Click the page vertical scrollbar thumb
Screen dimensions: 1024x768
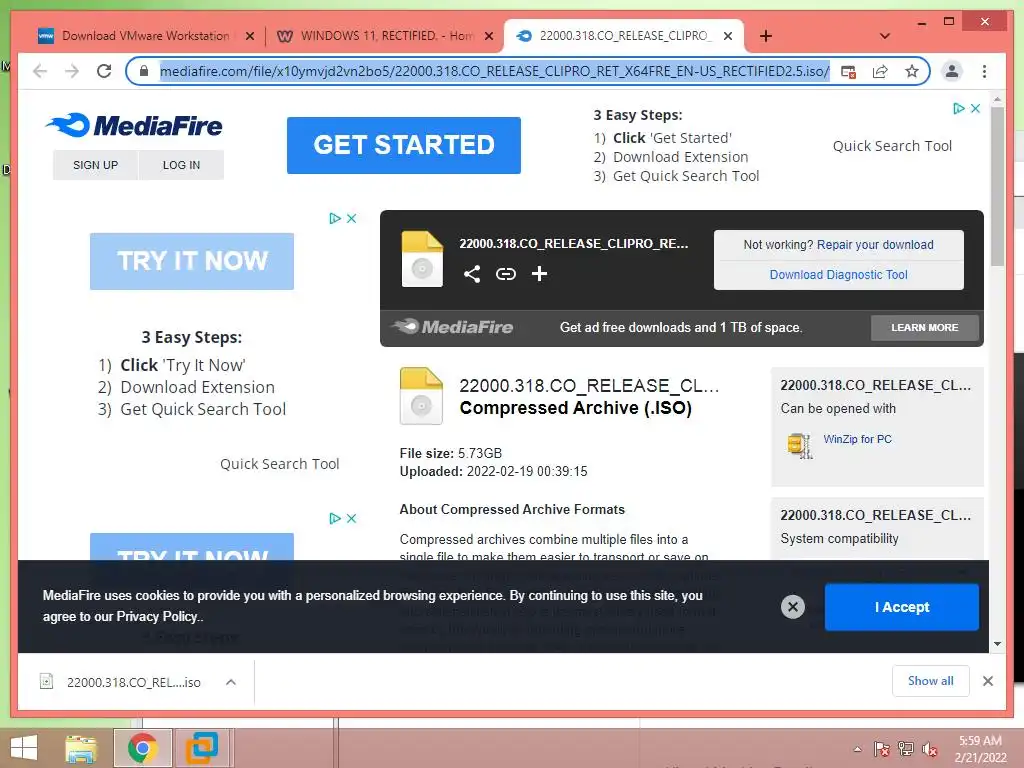pyautogui.click(x=997, y=186)
